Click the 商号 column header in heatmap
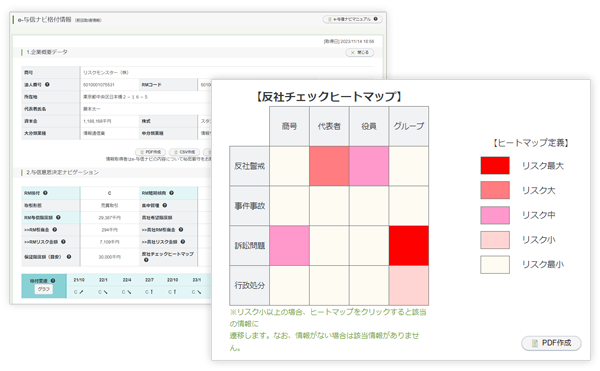Image resolution: width=600 pixels, height=371 pixels. pos(289,126)
